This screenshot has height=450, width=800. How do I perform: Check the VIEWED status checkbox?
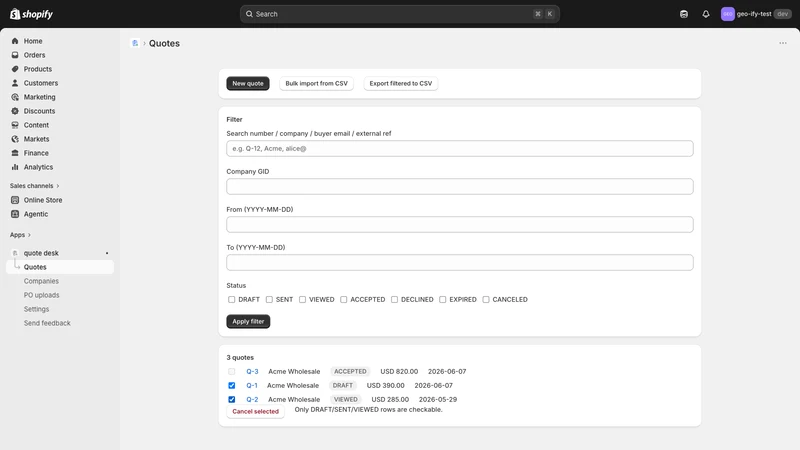pyautogui.click(x=303, y=299)
